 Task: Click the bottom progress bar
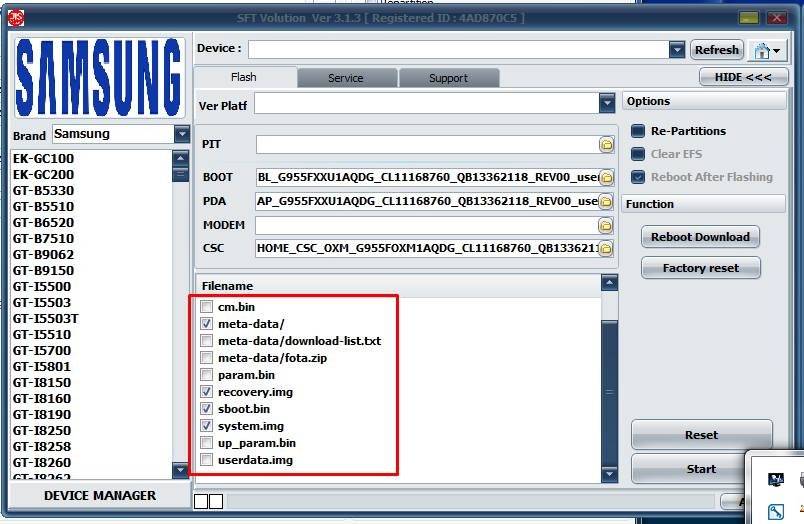(x=471, y=501)
